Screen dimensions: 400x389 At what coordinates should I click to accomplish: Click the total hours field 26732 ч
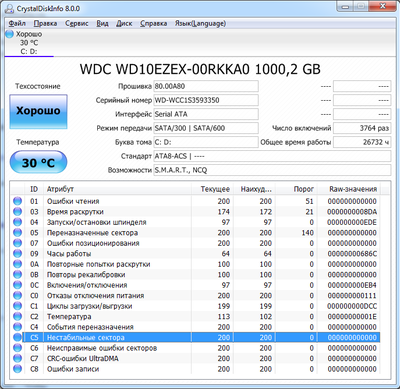(362, 142)
